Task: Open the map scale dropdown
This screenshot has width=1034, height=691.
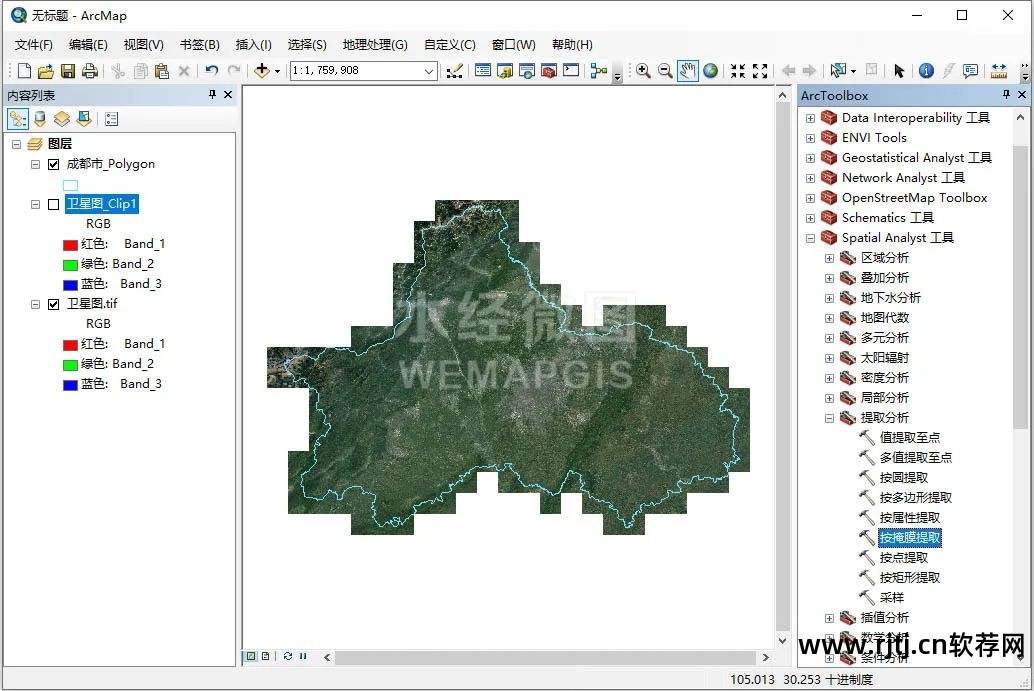Action: (x=429, y=71)
